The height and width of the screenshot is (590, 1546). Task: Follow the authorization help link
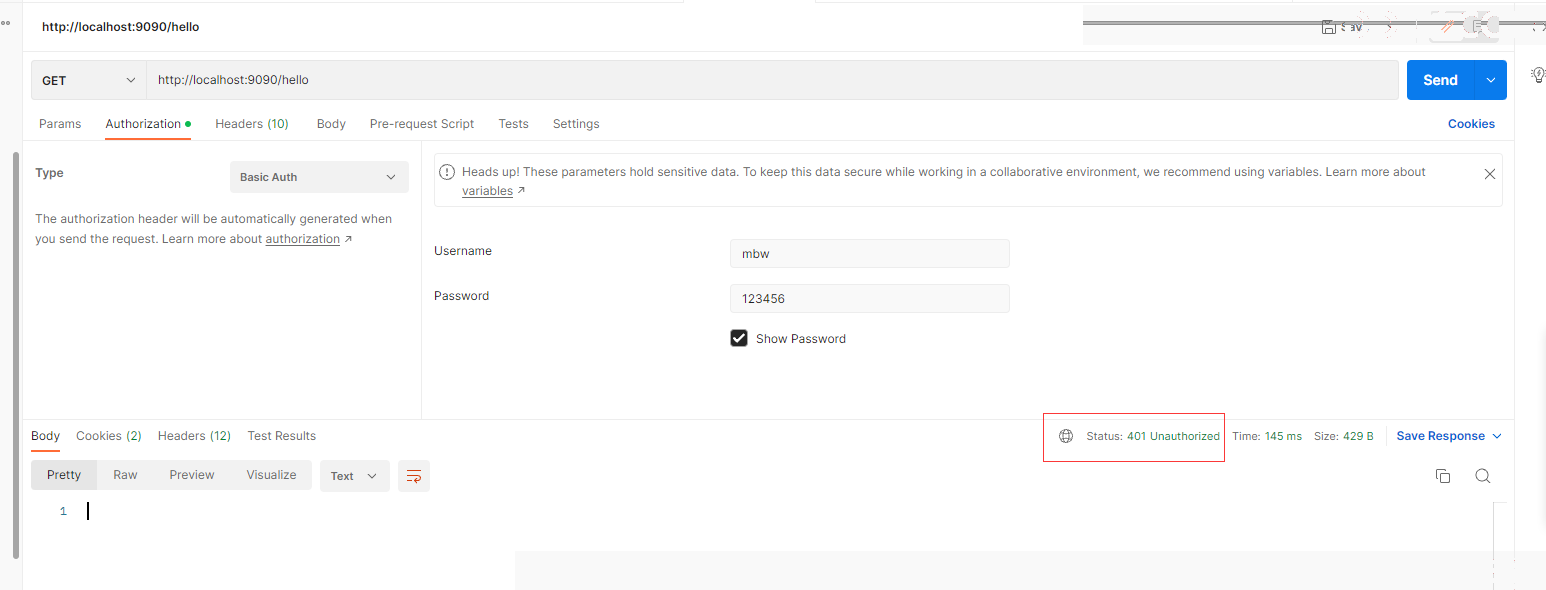(303, 239)
